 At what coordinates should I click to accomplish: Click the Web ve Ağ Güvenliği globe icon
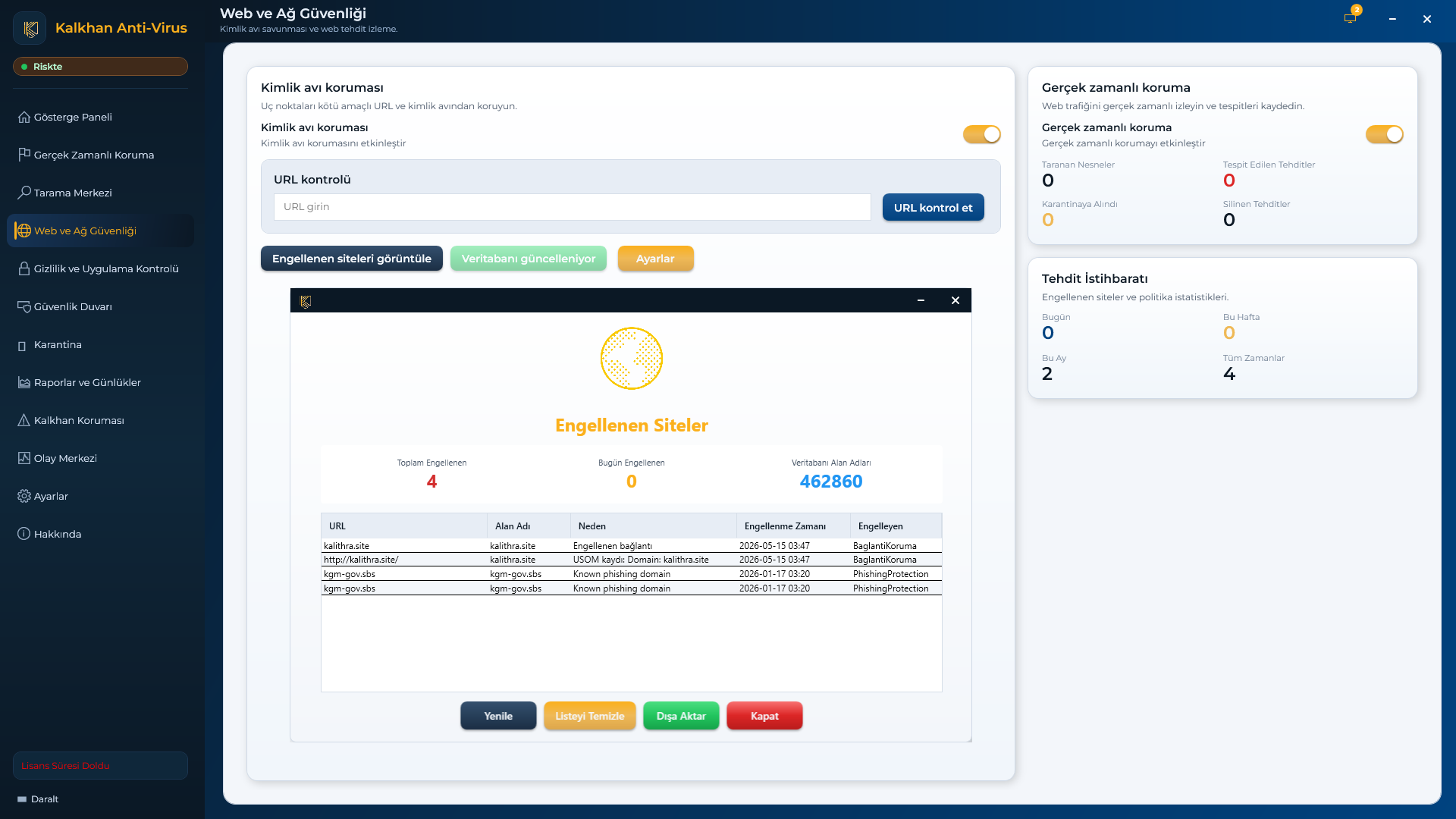tap(24, 231)
